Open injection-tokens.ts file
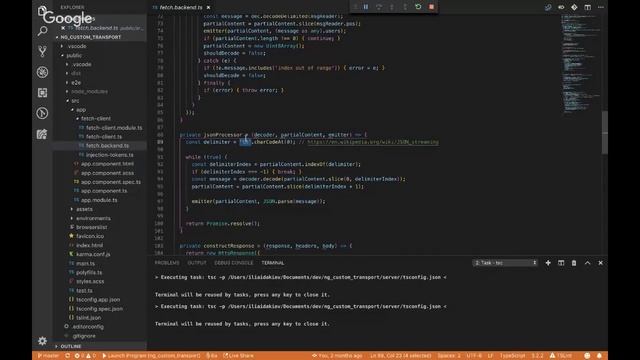This screenshot has width=640, height=360. (x=109, y=155)
